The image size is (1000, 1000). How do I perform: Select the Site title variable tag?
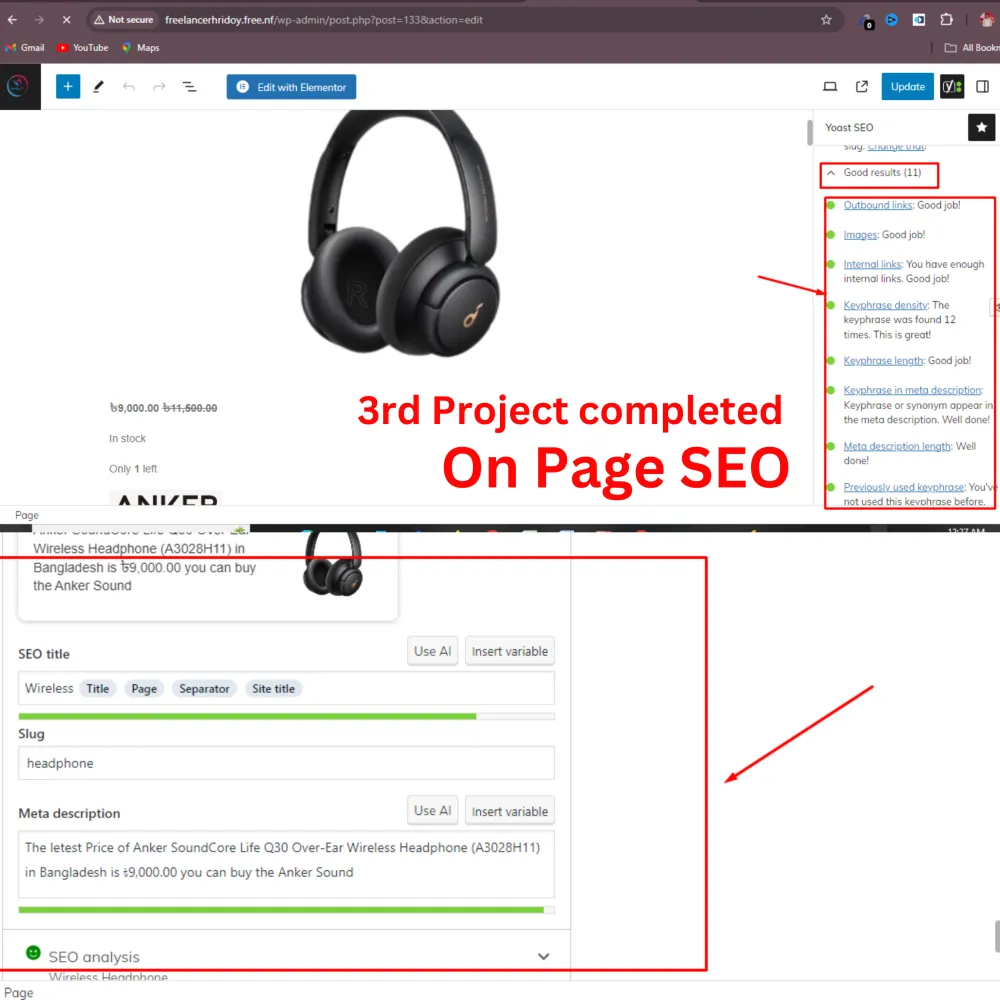[x=273, y=689]
